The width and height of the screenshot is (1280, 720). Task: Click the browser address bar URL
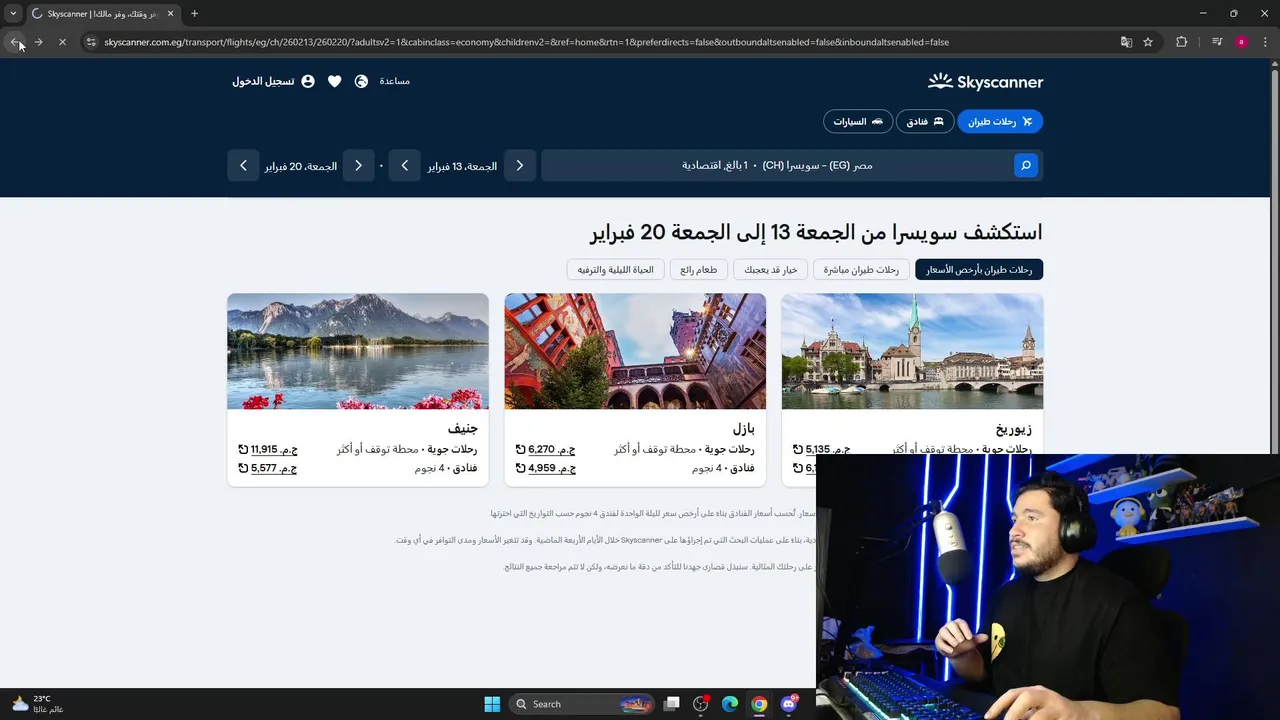click(x=526, y=42)
